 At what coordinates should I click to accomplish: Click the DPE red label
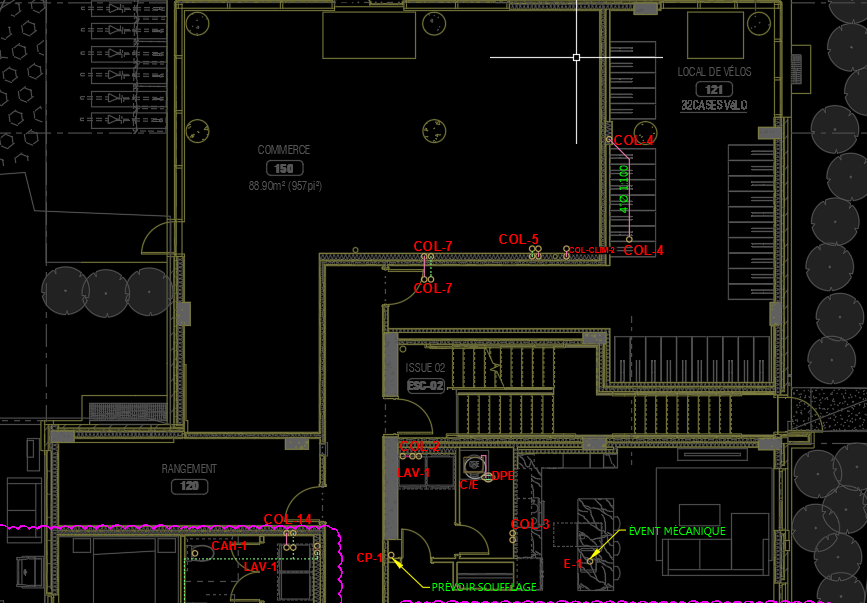point(502,476)
